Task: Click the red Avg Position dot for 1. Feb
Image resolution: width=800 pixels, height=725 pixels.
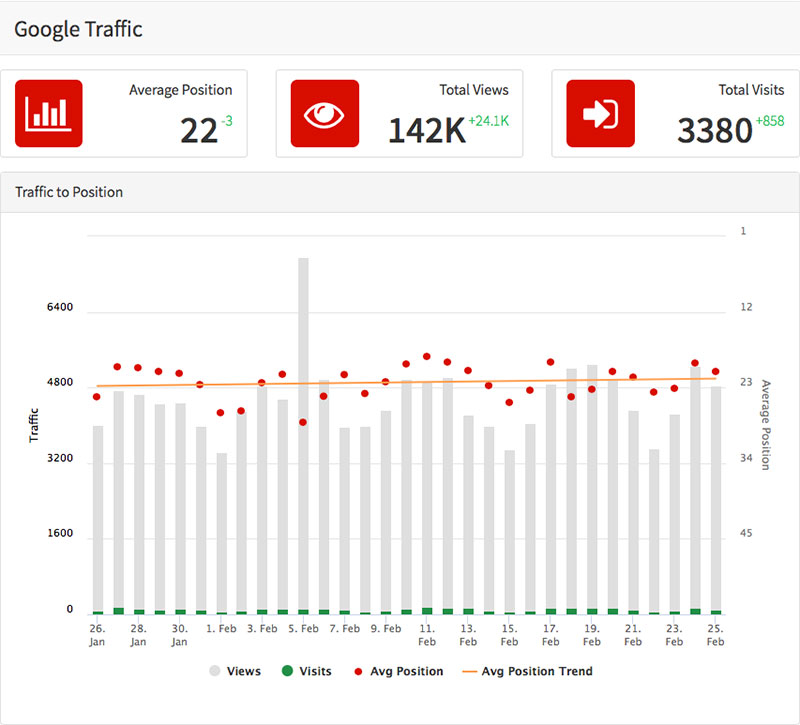Action: pyautogui.click(x=220, y=413)
